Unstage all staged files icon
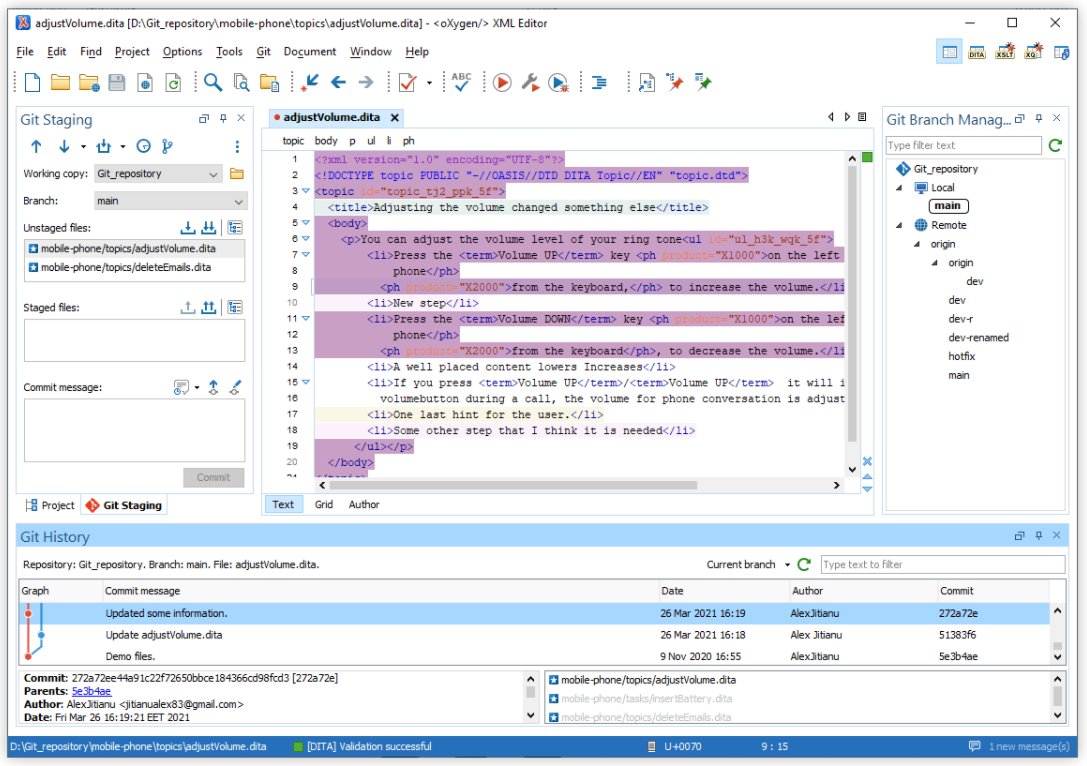This screenshot has width=1087, height=766. click(x=209, y=307)
